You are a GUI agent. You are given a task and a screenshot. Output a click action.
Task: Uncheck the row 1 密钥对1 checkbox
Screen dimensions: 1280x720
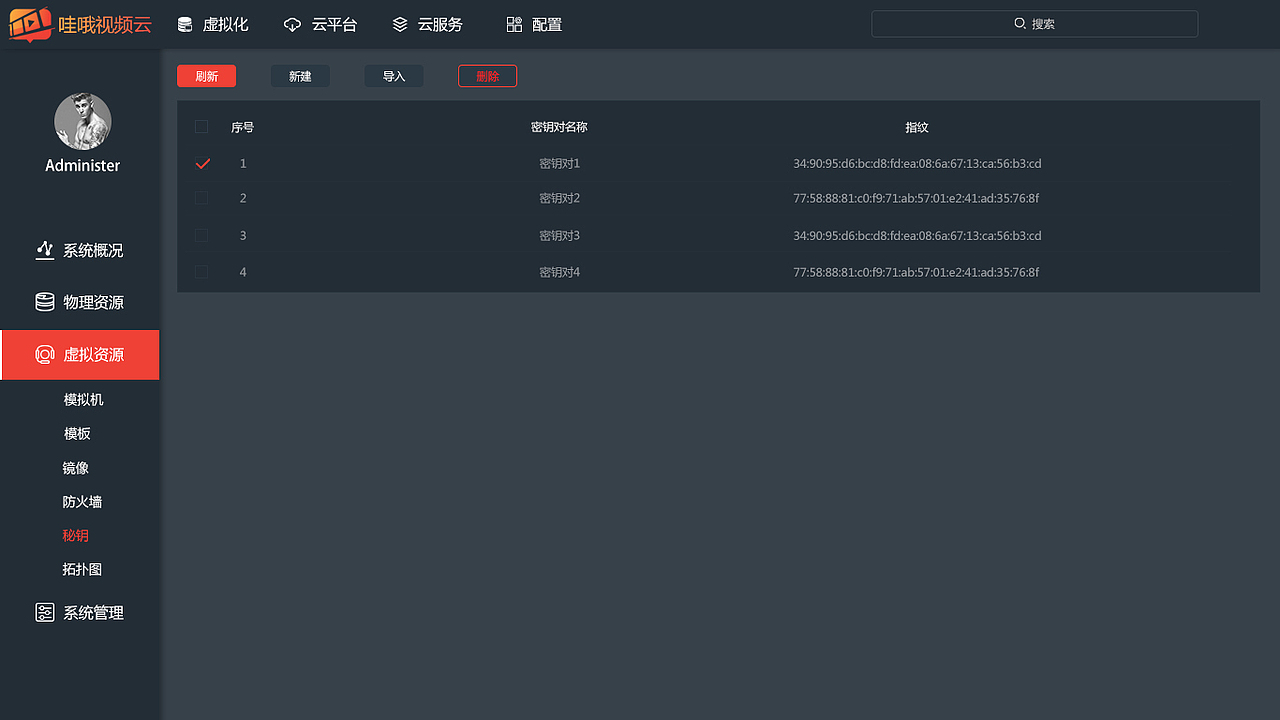[x=202, y=163]
